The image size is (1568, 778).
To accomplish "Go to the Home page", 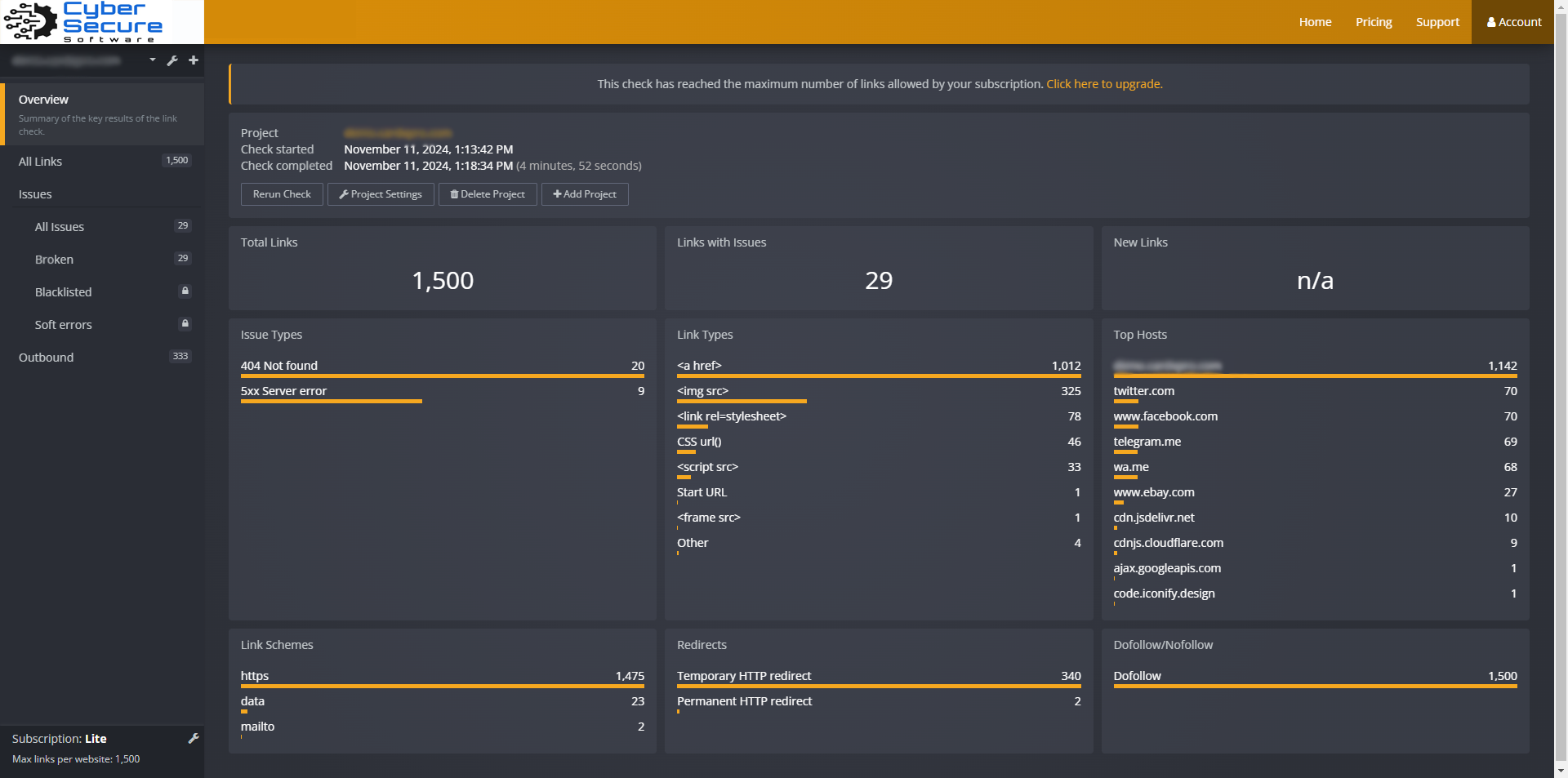I will [x=1315, y=22].
